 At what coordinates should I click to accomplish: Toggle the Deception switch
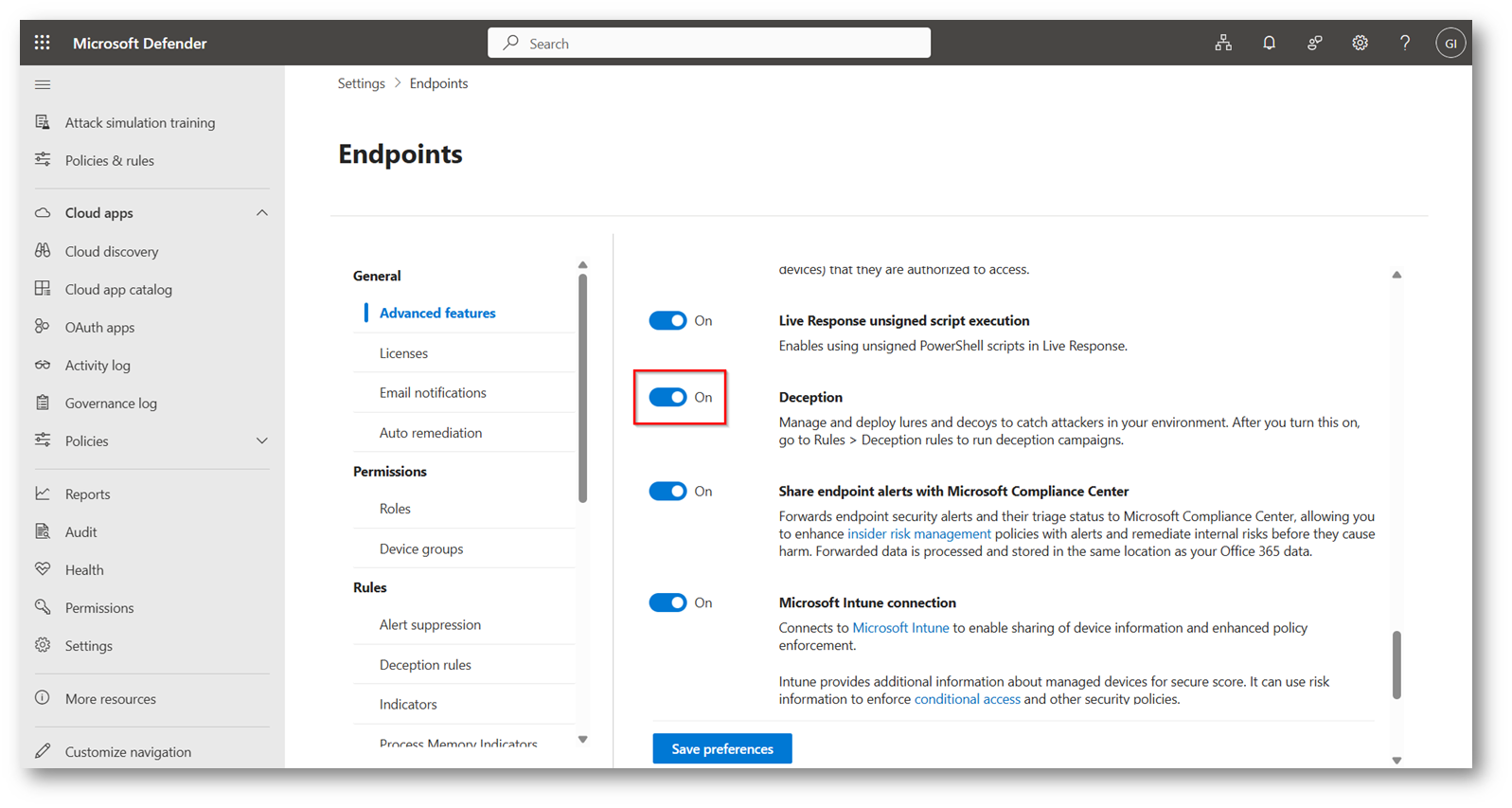coord(667,397)
